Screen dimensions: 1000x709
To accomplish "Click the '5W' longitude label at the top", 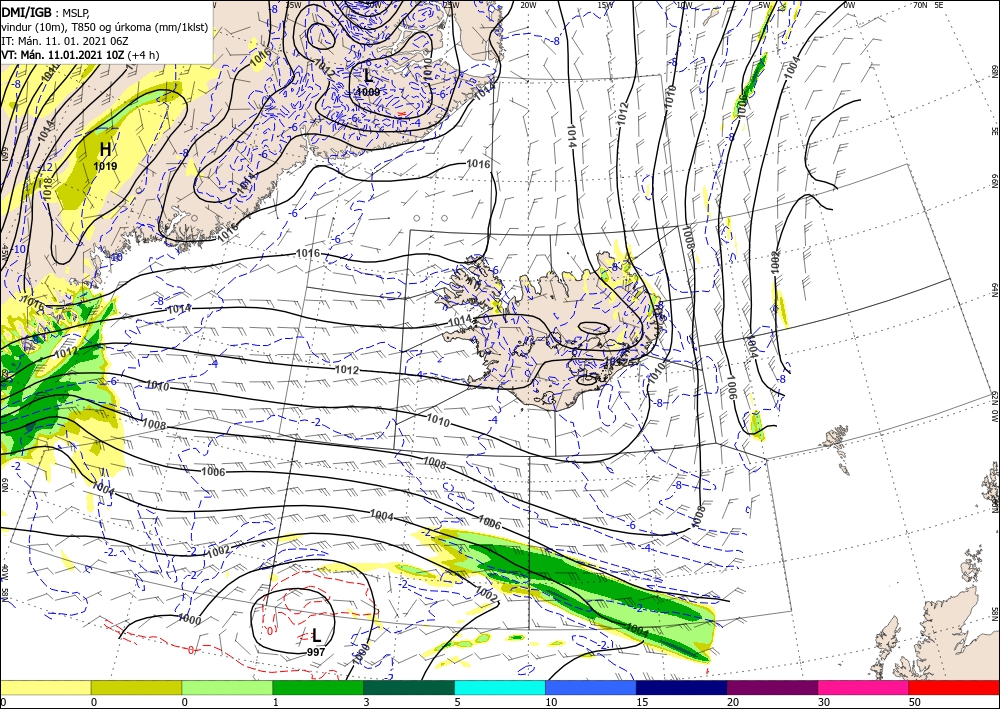I will click(765, 5).
